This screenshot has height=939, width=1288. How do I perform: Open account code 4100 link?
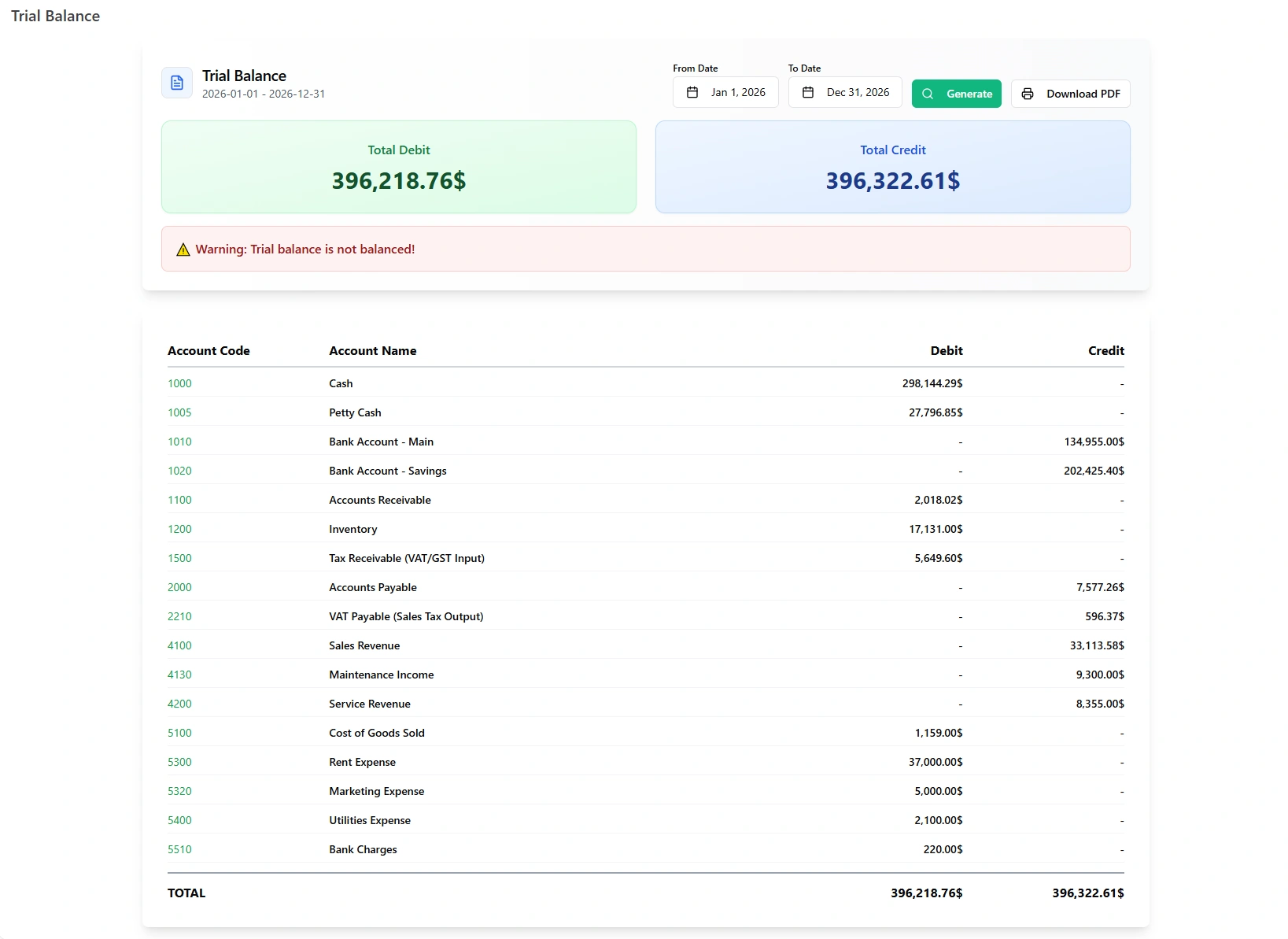pos(179,645)
